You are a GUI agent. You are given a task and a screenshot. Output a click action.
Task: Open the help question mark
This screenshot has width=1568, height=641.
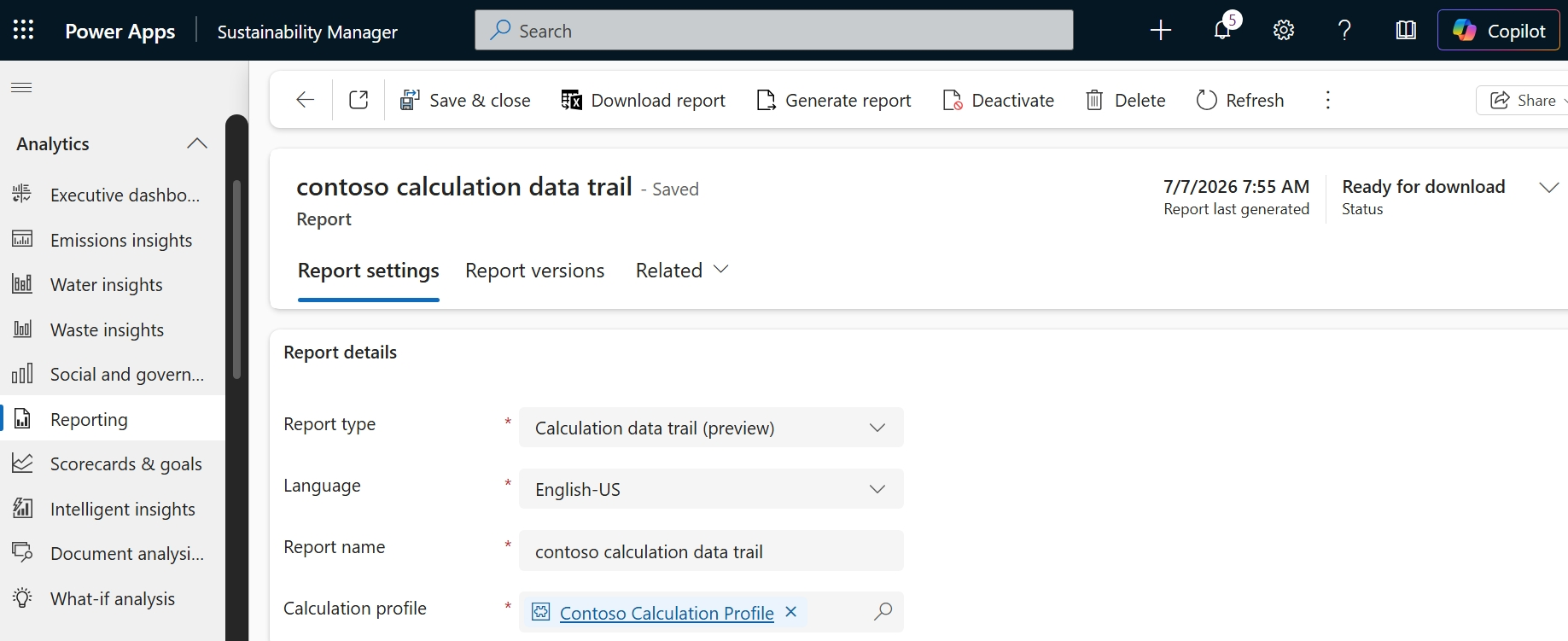(x=1344, y=31)
